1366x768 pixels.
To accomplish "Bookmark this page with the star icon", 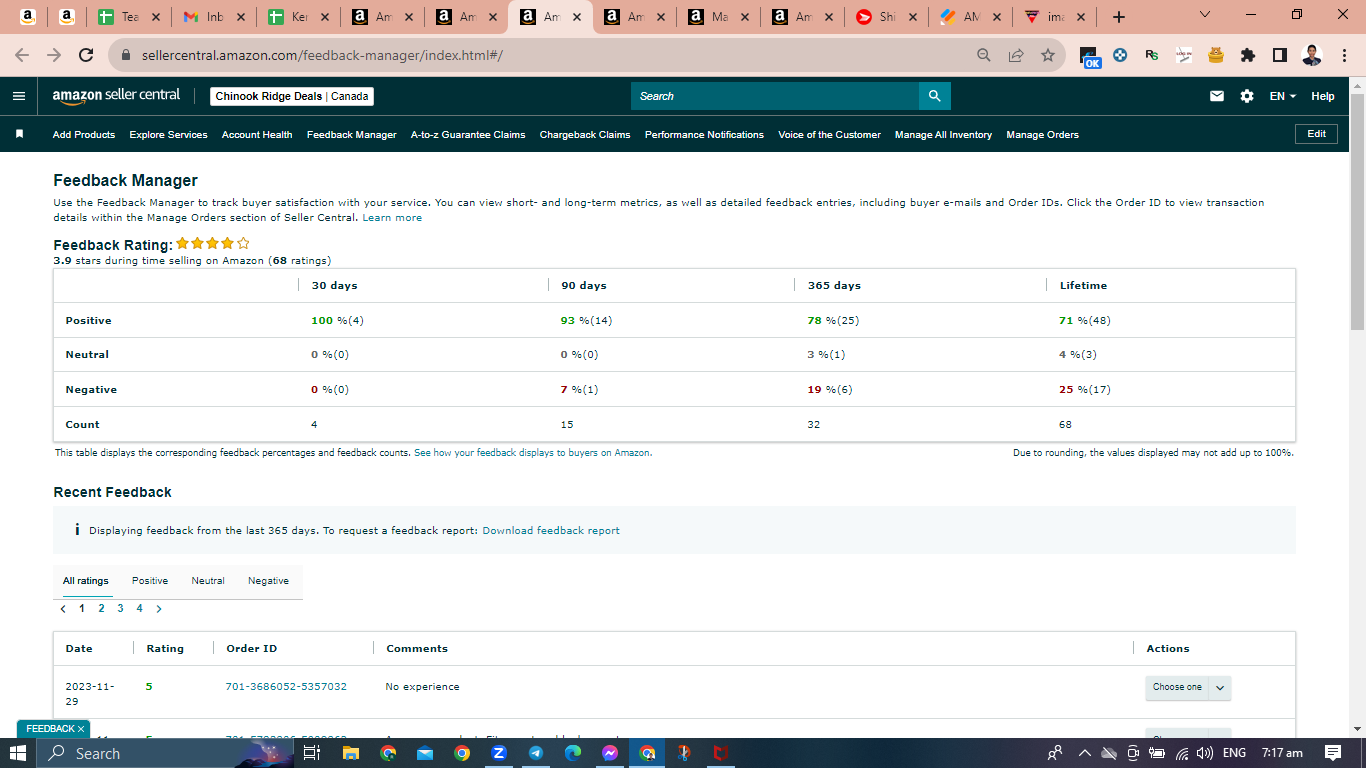I will point(1047,55).
